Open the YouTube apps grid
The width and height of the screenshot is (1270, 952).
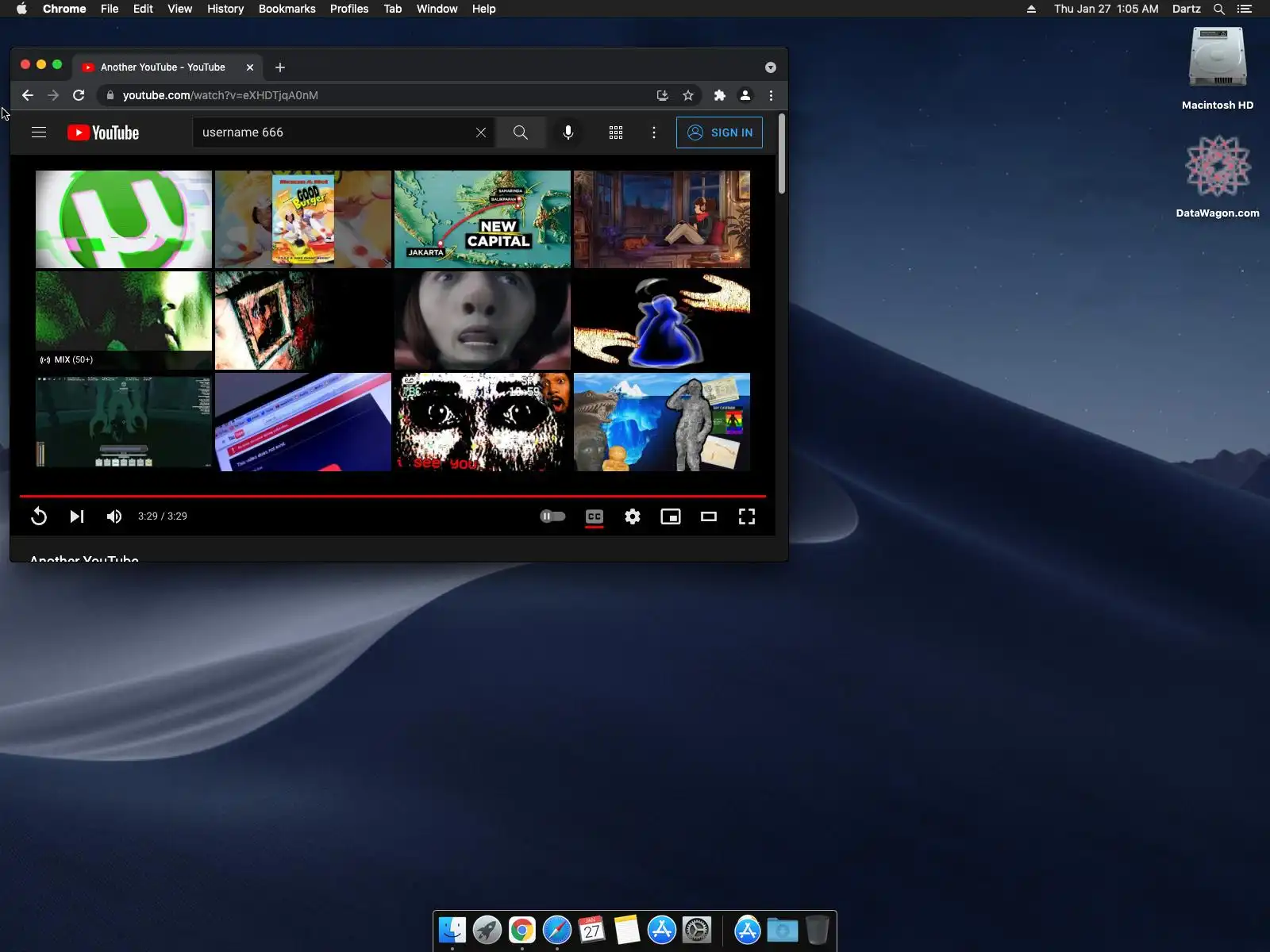click(x=616, y=132)
